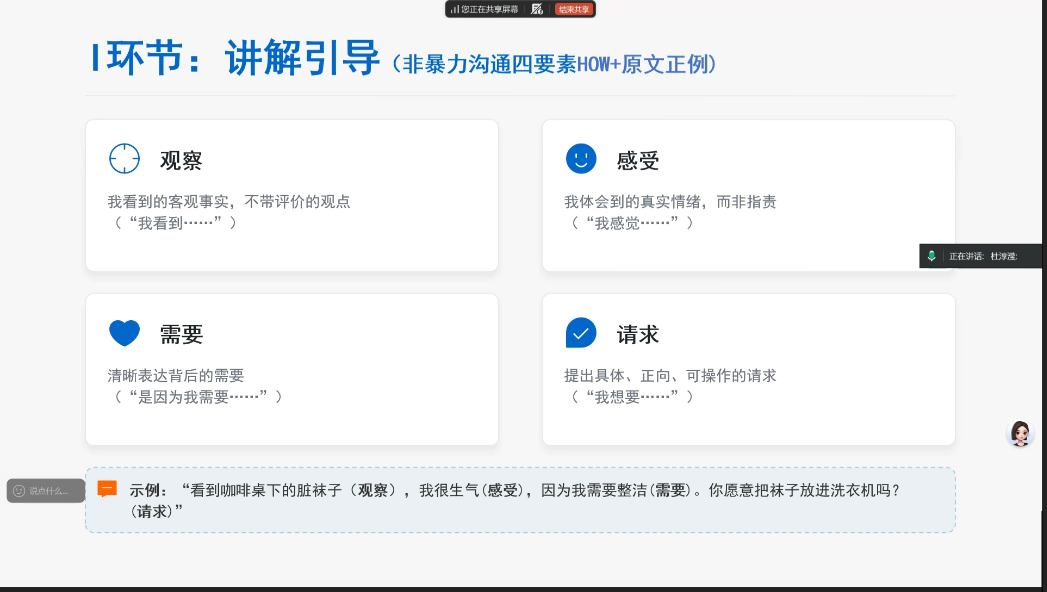Select the 请求 card heading
This screenshot has width=1047, height=592.
(x=638, y=335)
